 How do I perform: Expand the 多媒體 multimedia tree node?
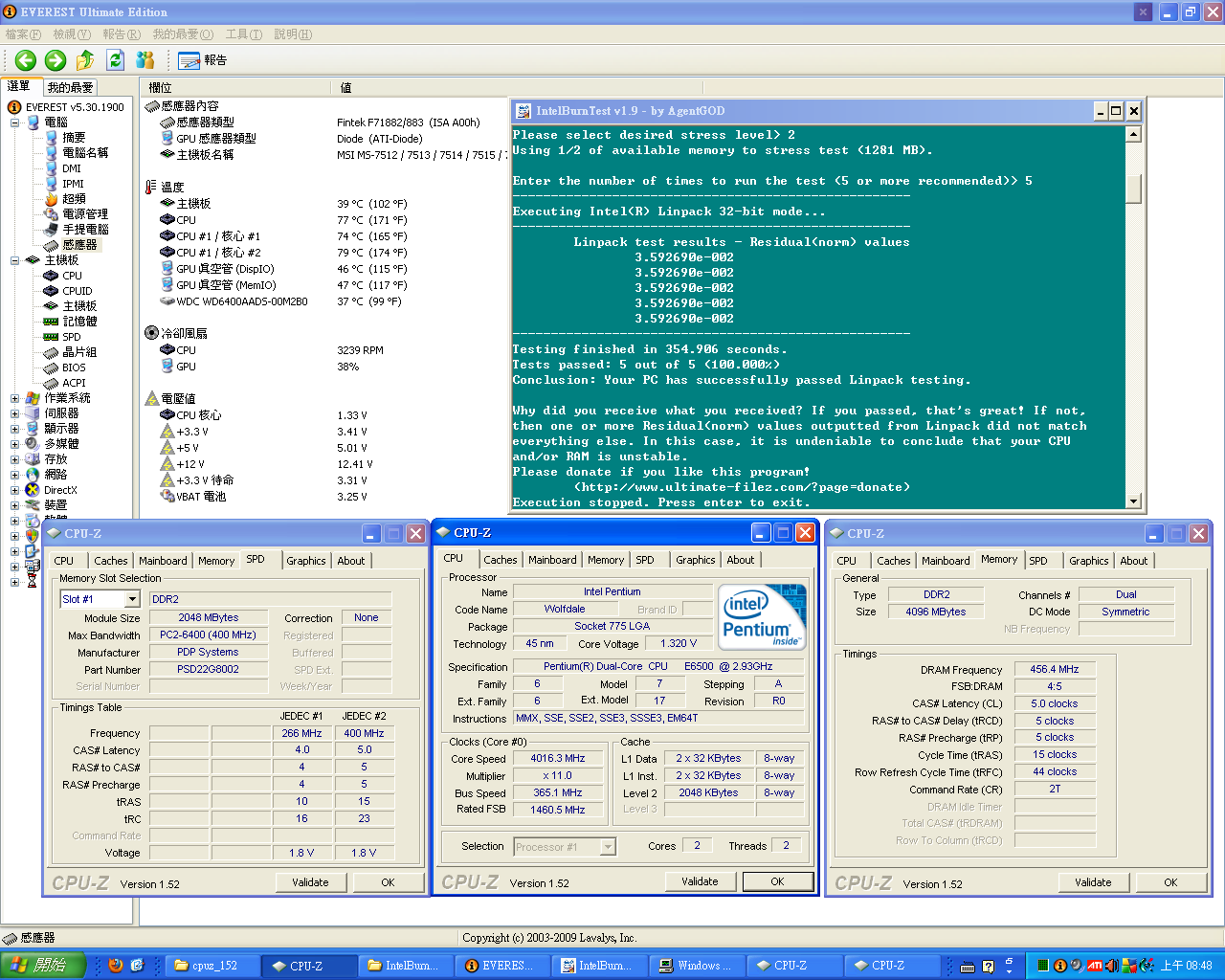click(14, 444)
